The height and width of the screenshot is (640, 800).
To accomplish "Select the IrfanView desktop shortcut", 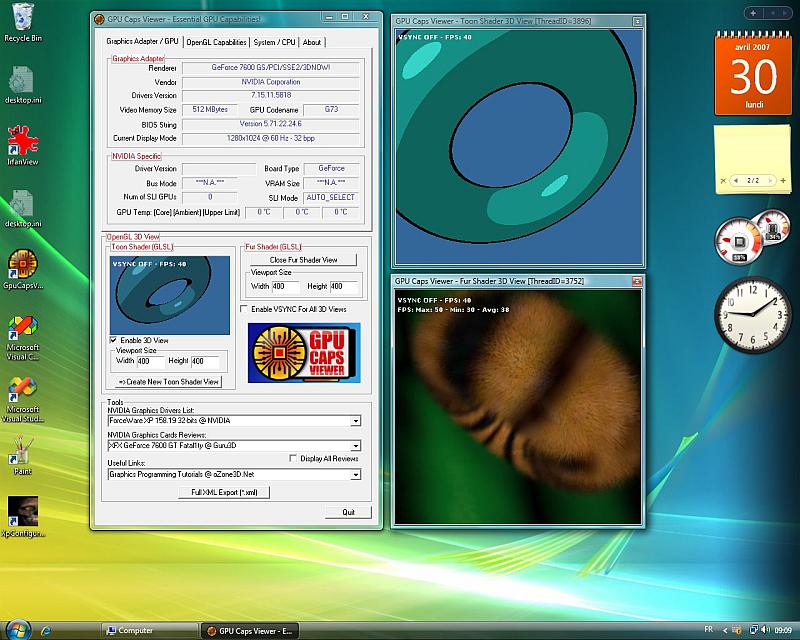I will point(22,145).
